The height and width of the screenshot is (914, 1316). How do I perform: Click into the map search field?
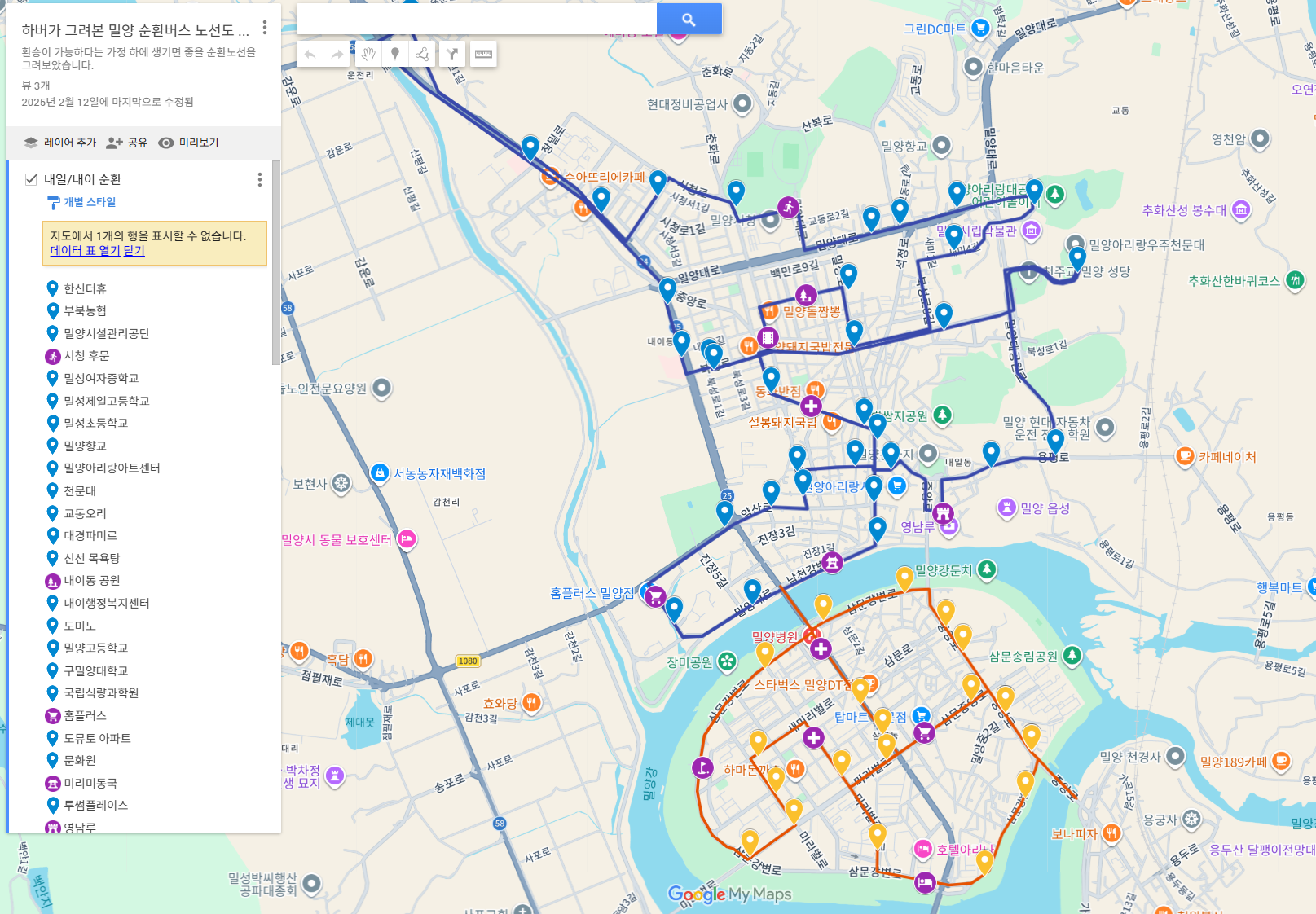[477, 20]
